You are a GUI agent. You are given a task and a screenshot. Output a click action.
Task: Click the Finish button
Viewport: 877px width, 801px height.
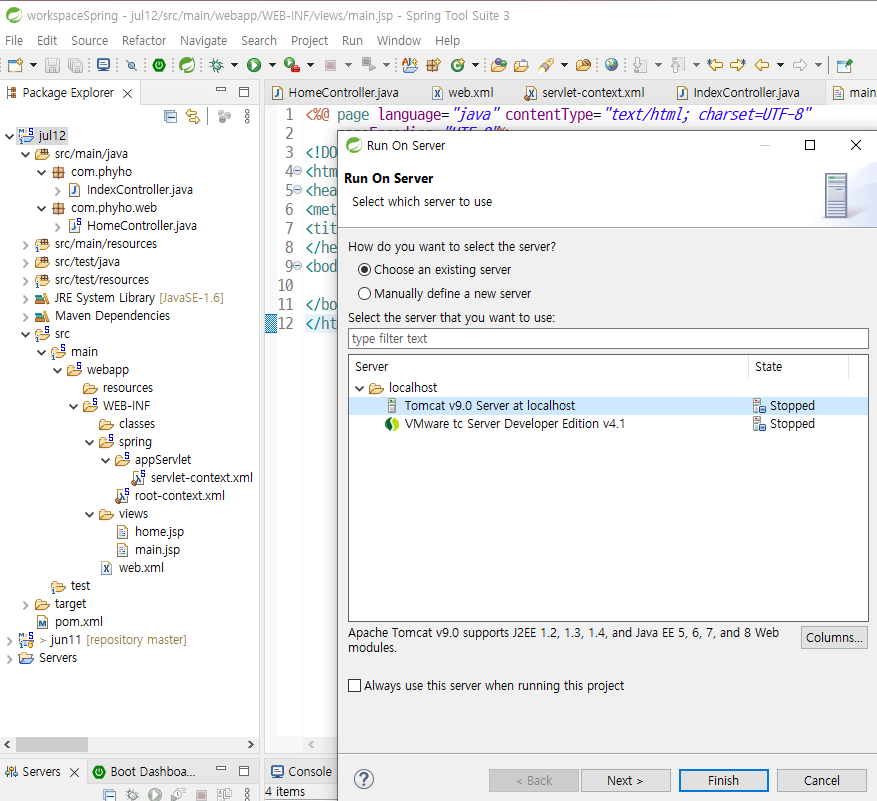point(723,780)
